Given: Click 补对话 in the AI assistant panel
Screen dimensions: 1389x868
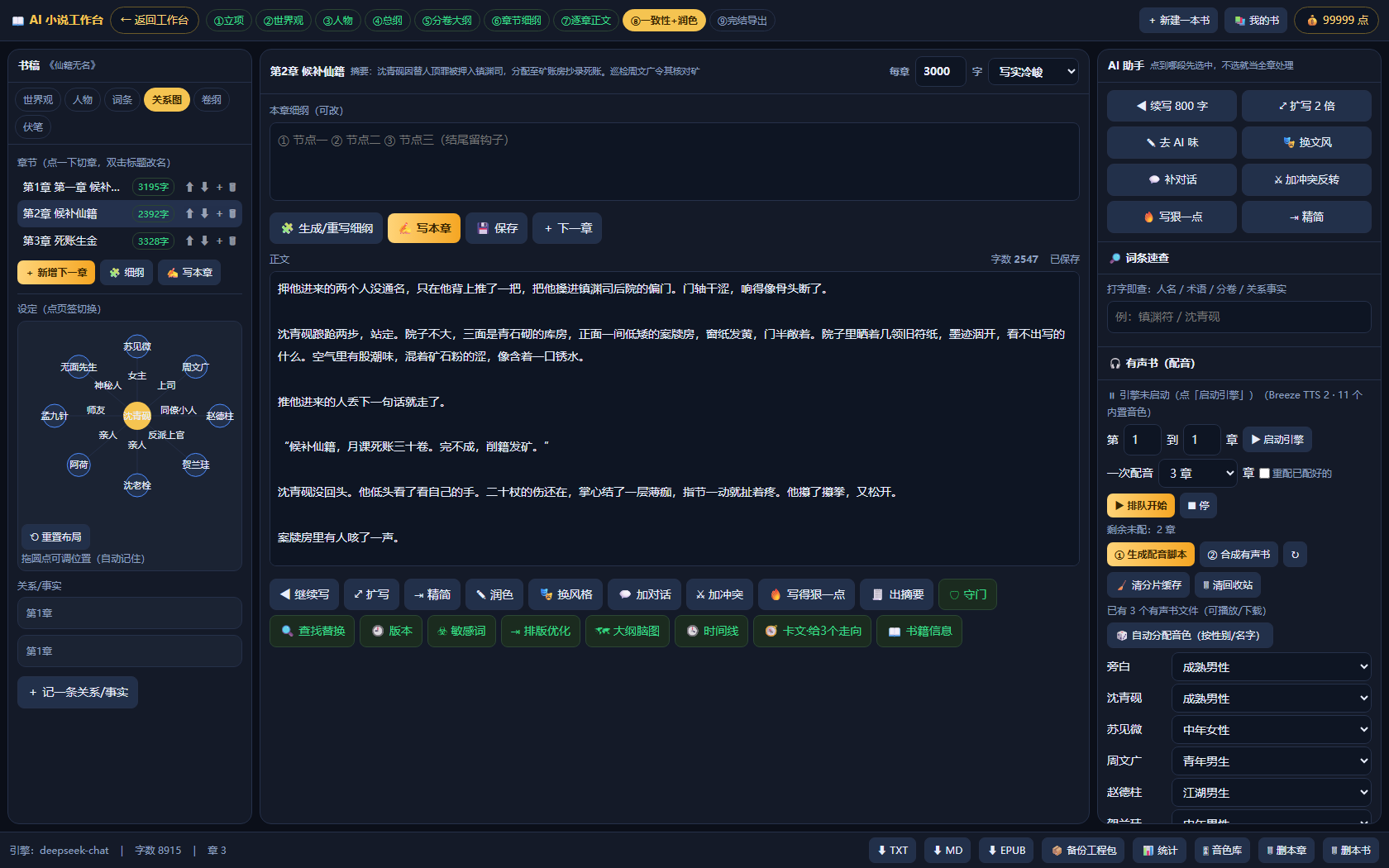Looking at the screenshot, I should 1172,179.
